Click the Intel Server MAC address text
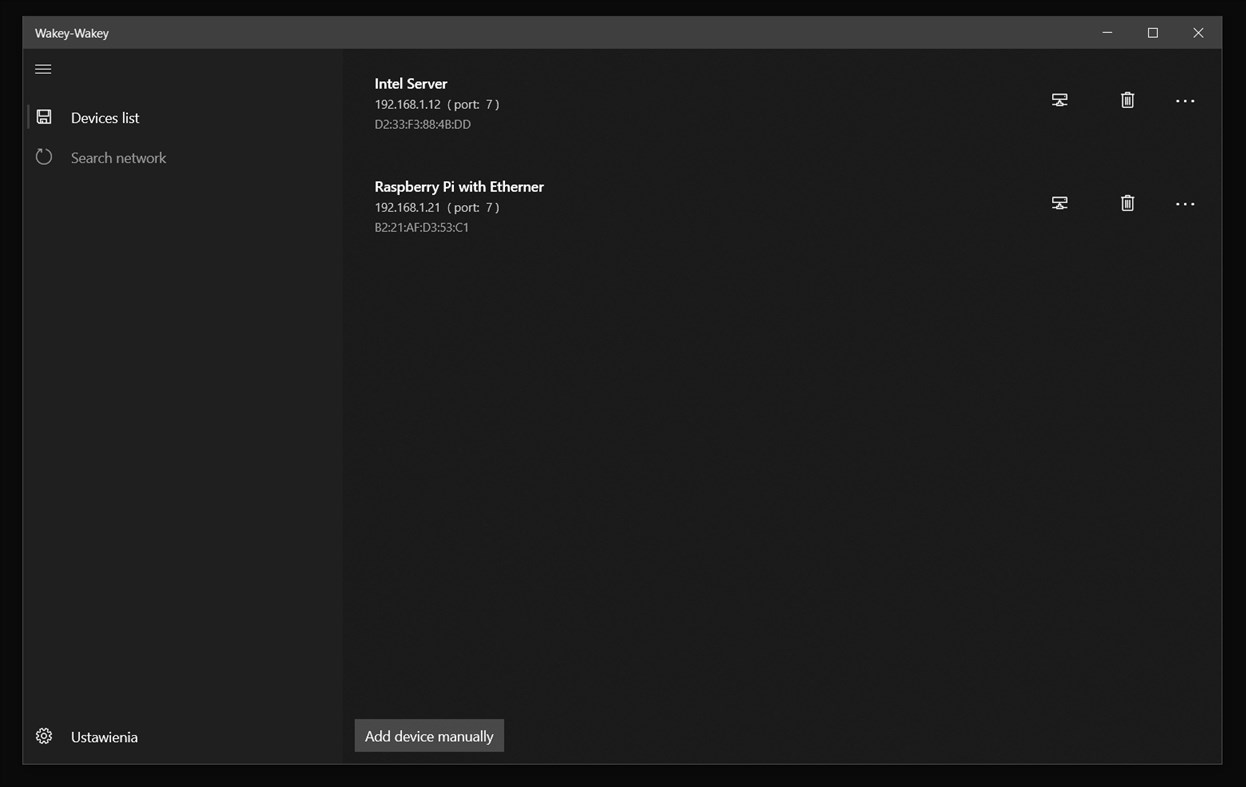 pos(422,124)
